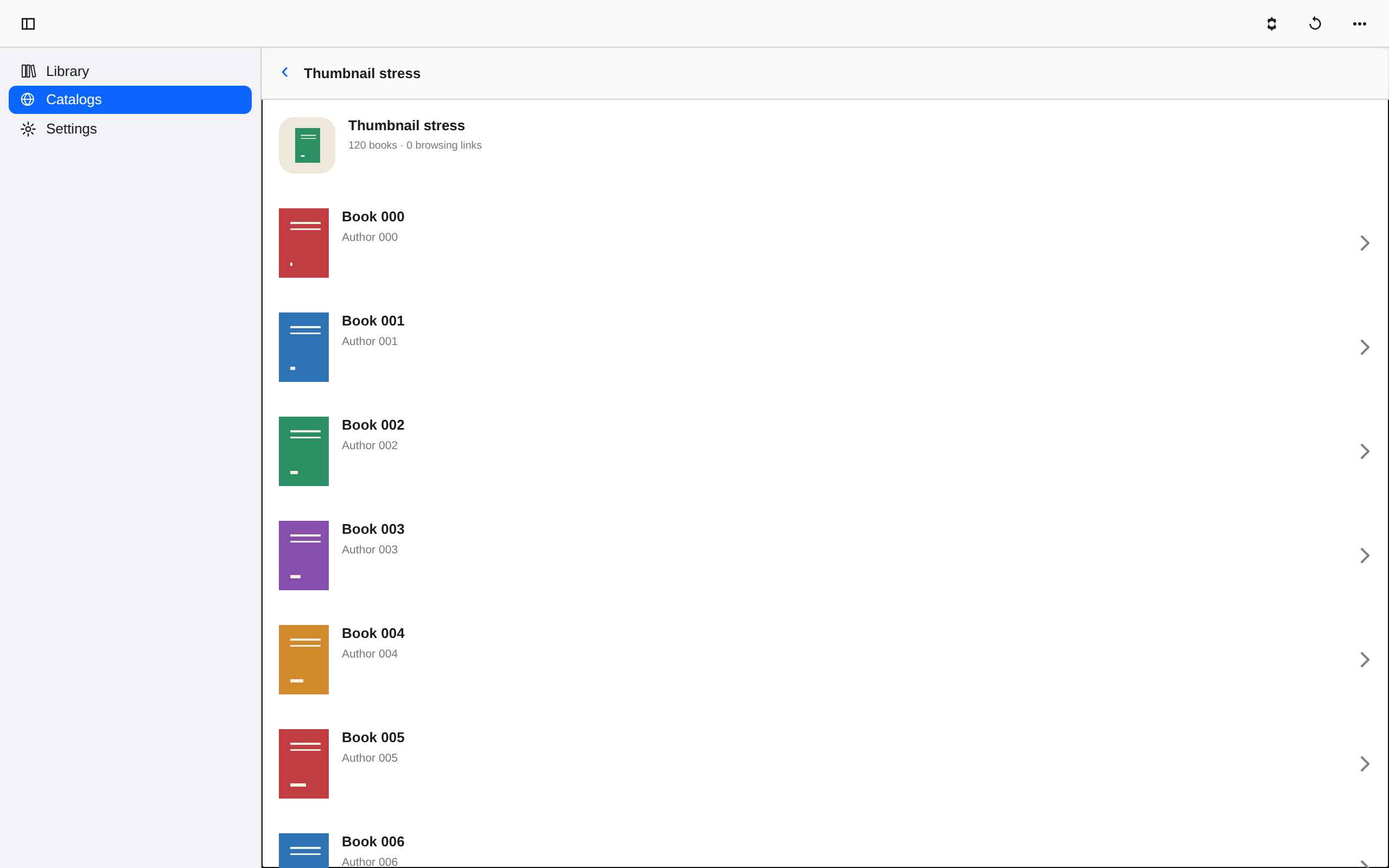Click the sync settings icon in top bar

pos(1271,23)
